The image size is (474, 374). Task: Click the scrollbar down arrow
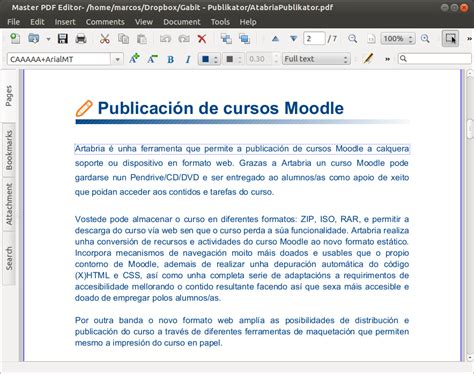pyautogui.click(x=470, y=358)
